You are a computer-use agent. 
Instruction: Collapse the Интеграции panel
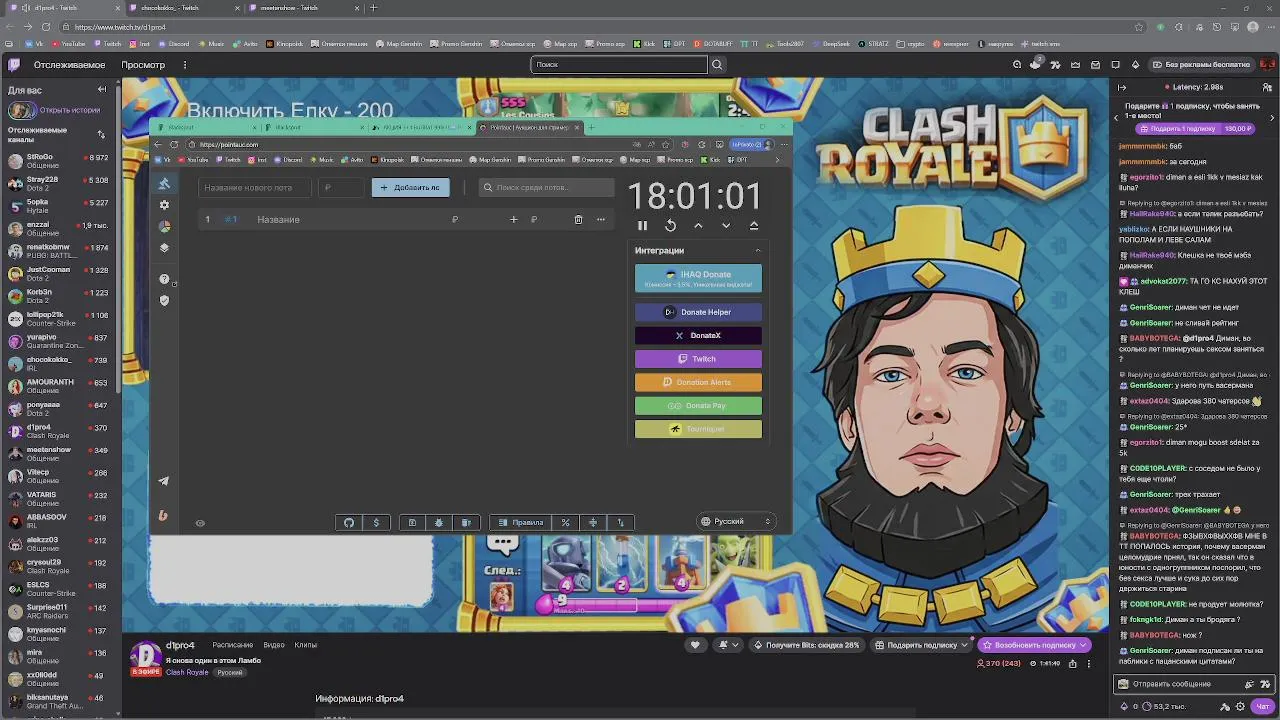click(757, 251)
